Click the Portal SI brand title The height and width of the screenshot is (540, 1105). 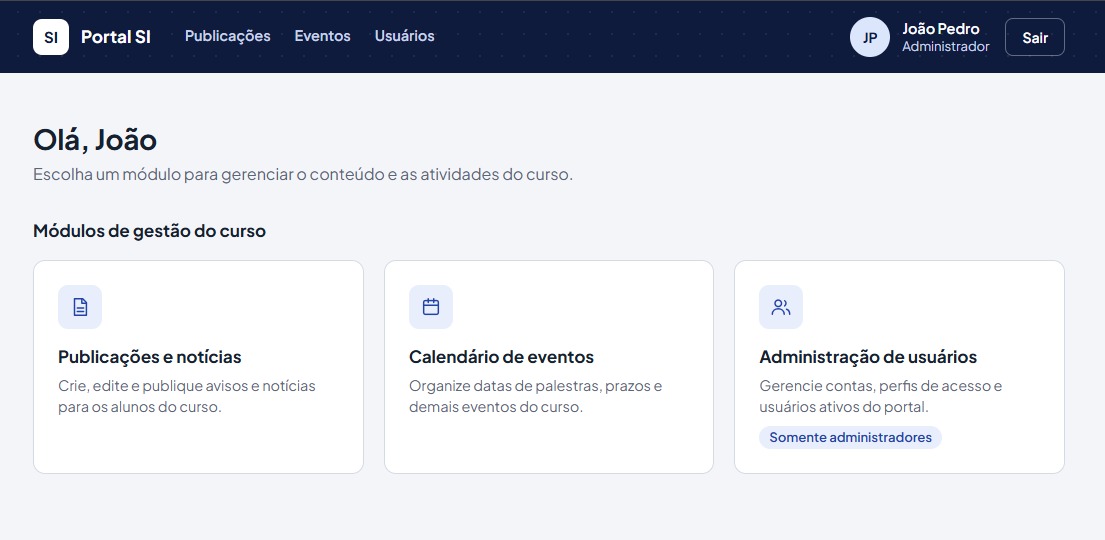coord(116,37)
